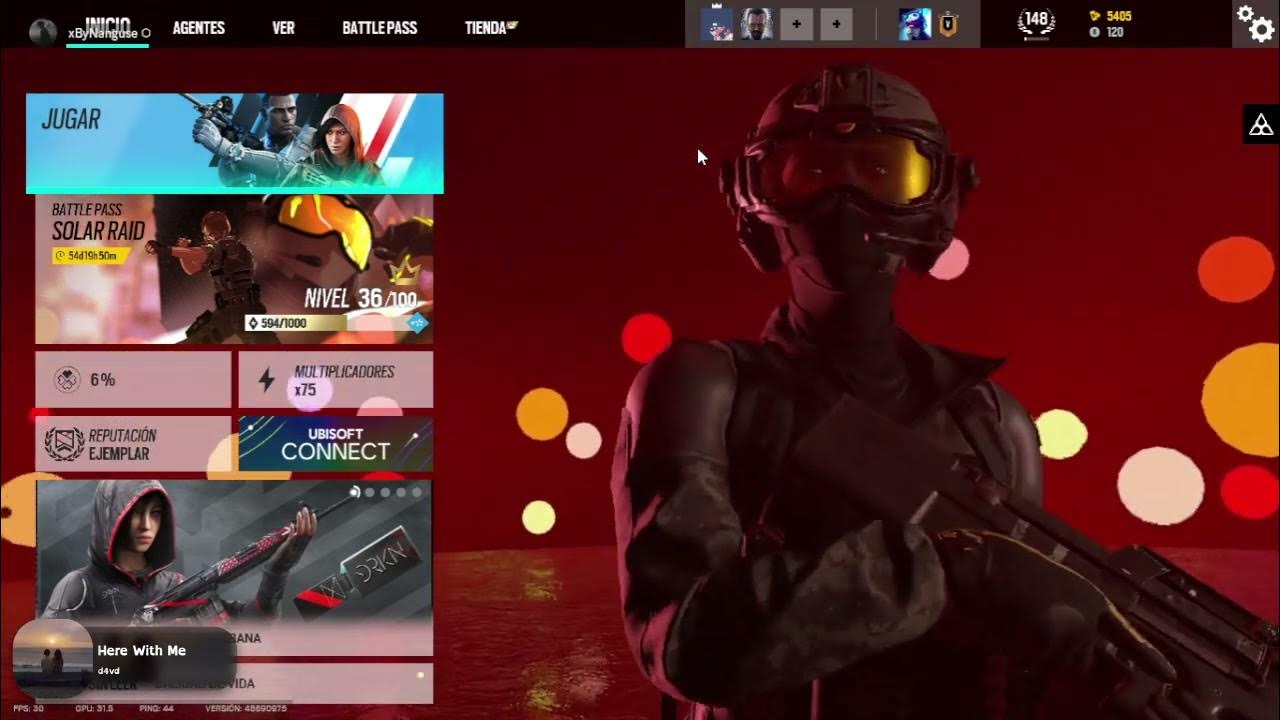This screenshot has height=720, width=1280.
Task: Click the Battle Pass timer clock icon
Action: [x=60, y=256]
